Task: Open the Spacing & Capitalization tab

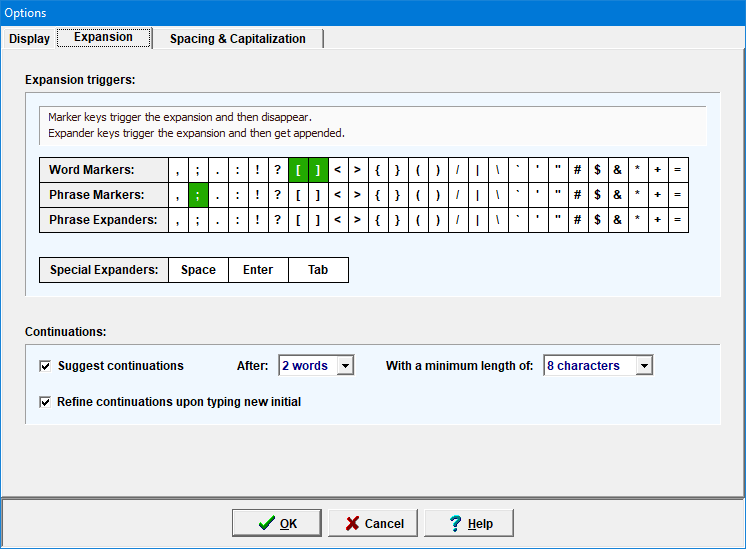Action: 237,39
